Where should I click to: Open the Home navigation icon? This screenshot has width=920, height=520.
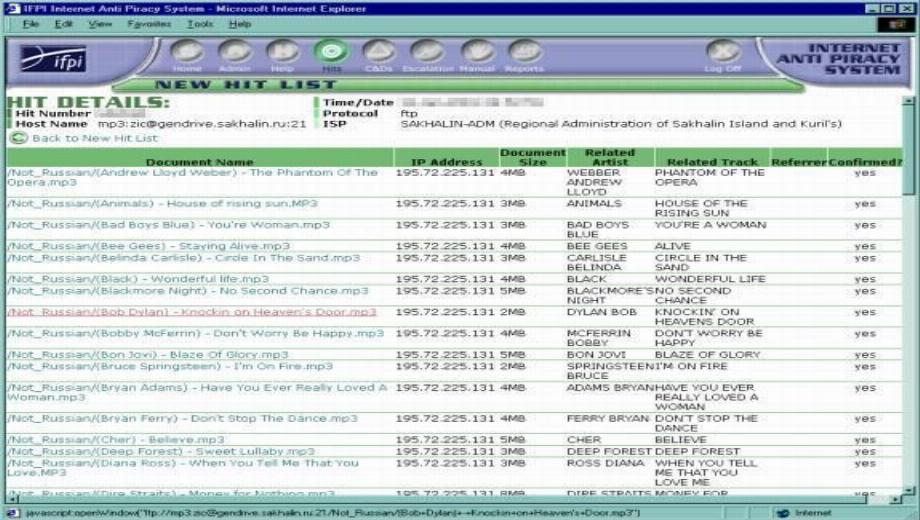(x=187, y=53)
